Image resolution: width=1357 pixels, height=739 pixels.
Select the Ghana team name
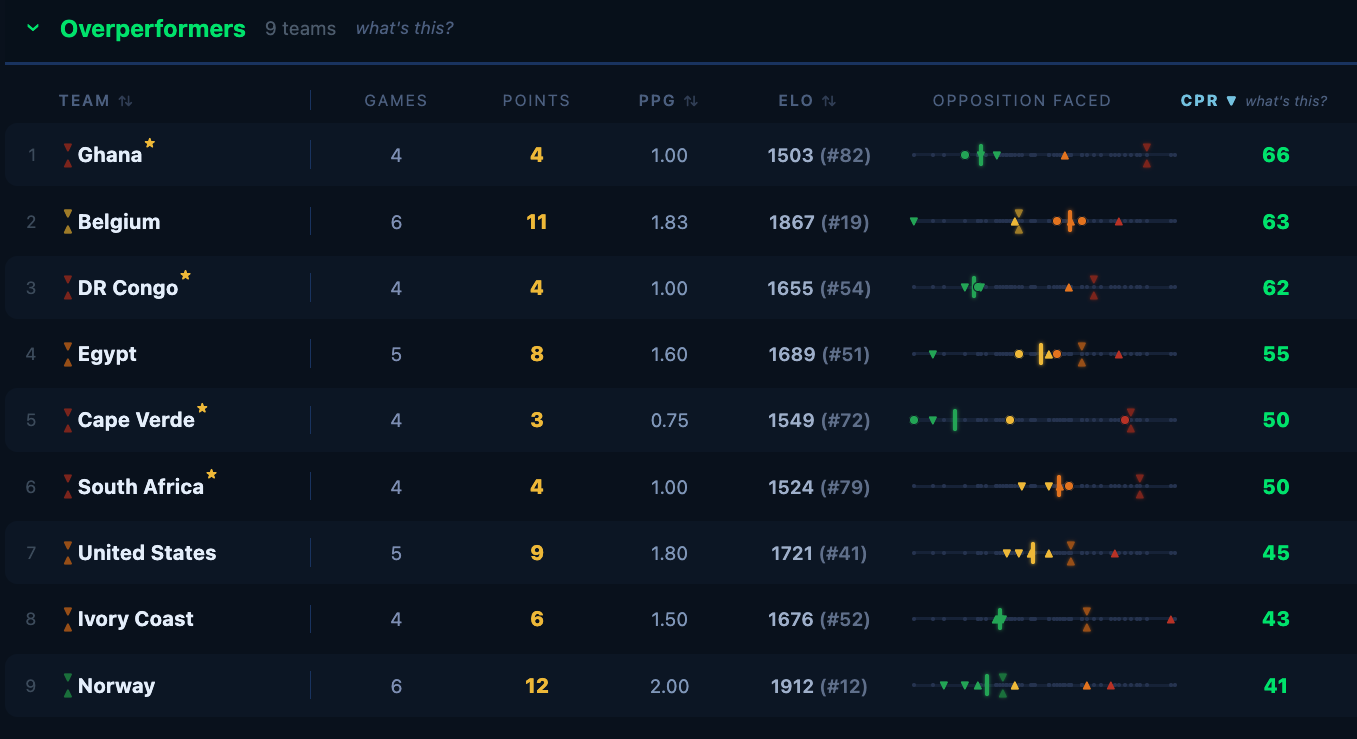pos(110,155)
